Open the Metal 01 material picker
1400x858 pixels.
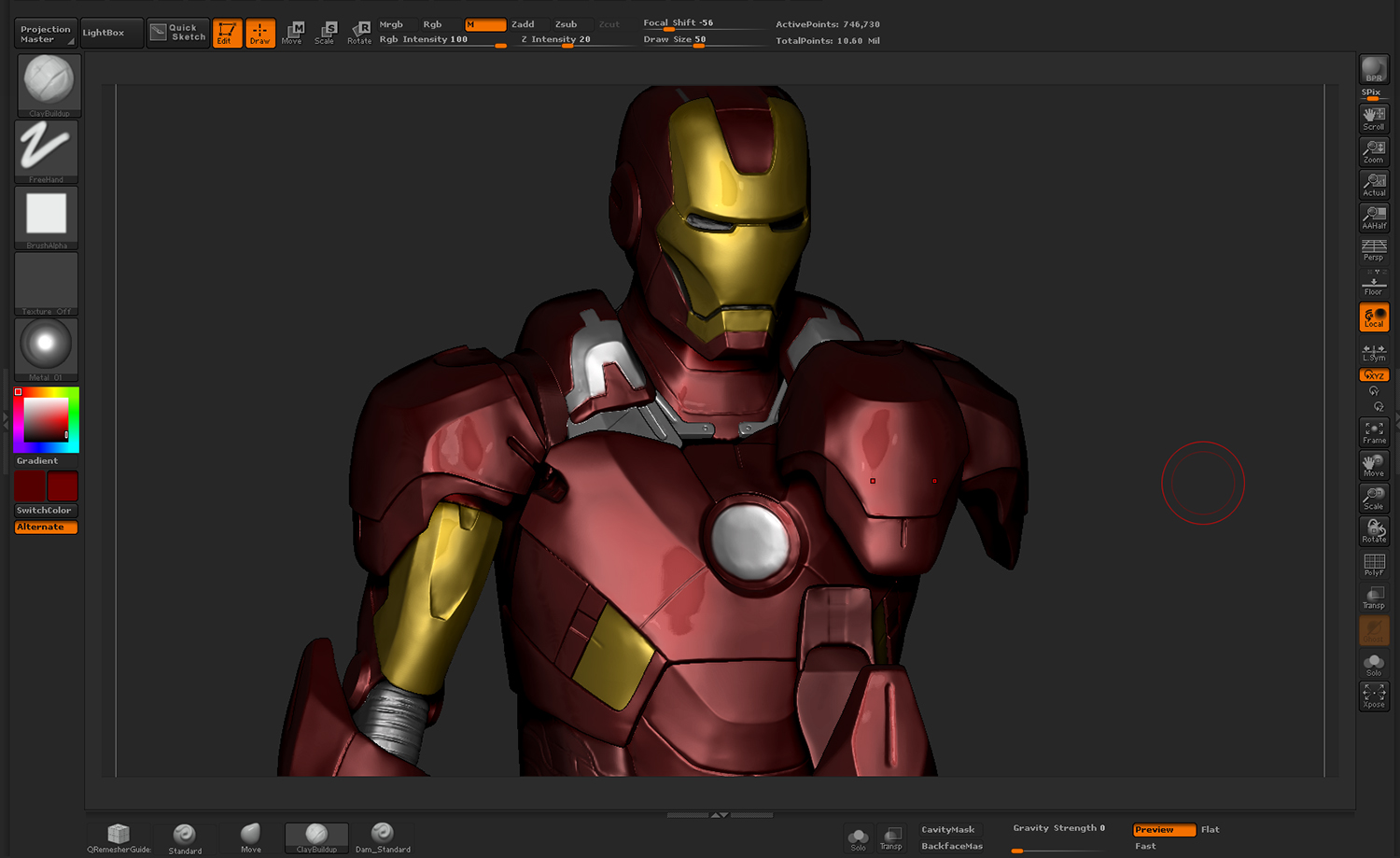[47, 349]
